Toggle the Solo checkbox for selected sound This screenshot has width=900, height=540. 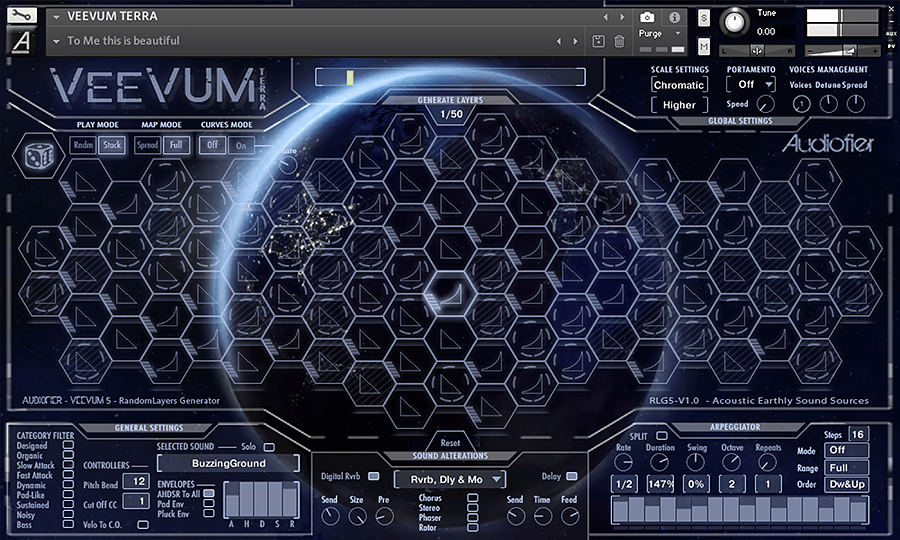click(269, 446)
